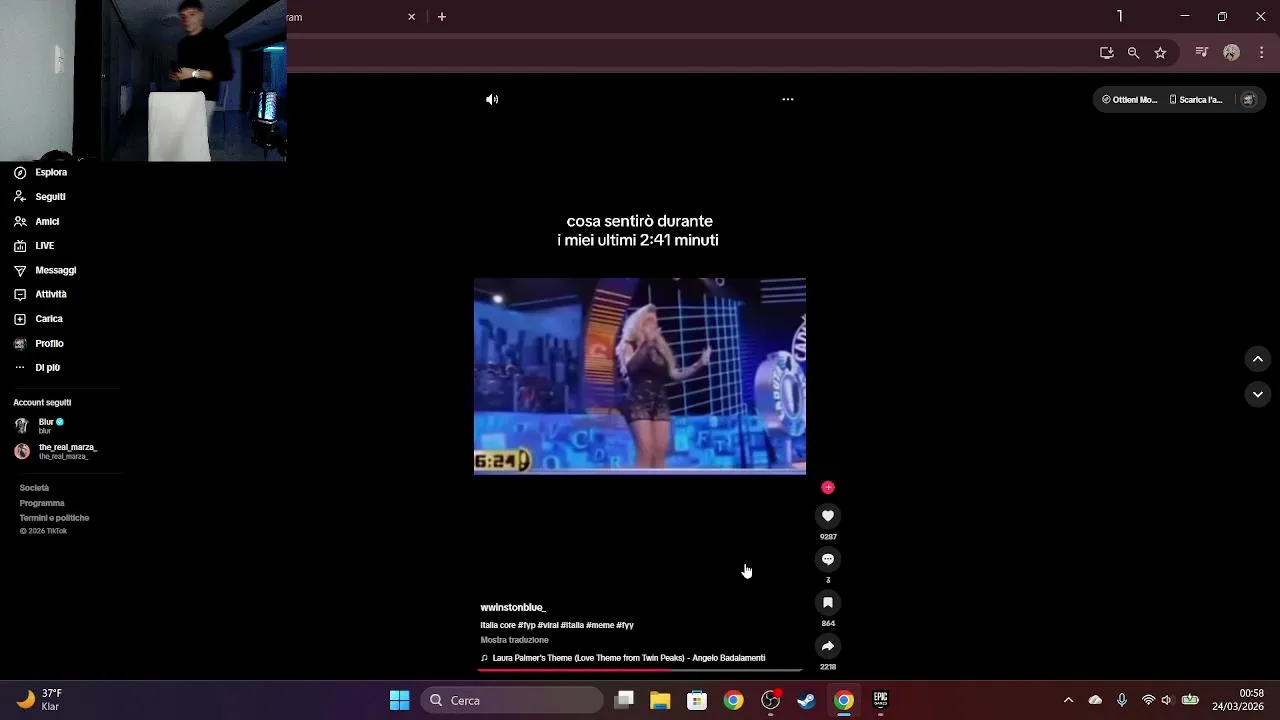Open network settings from the Wi-Fi icon

pyautogui.click(x=1148, y=700)
